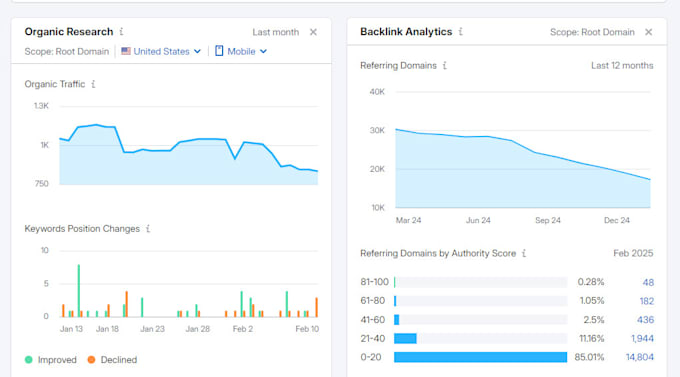680x377 pixels.
Task: Click info icon next to Organic Research title
Action: tap(121, 32)
